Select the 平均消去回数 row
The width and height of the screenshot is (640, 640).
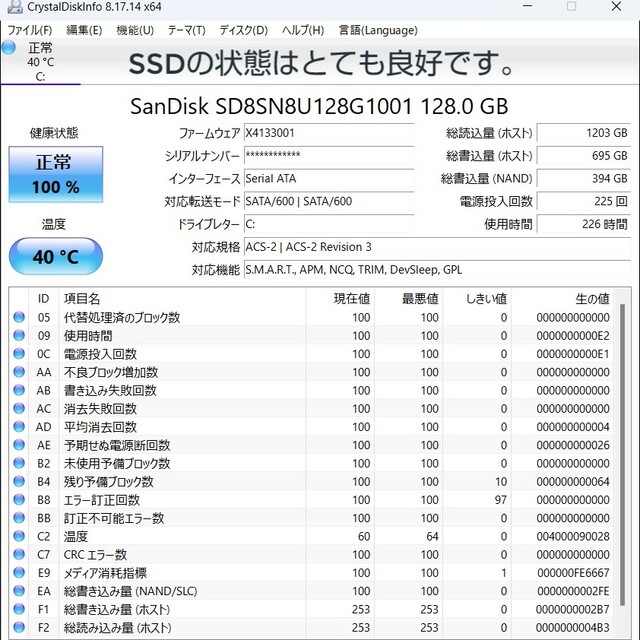(311, 427)
